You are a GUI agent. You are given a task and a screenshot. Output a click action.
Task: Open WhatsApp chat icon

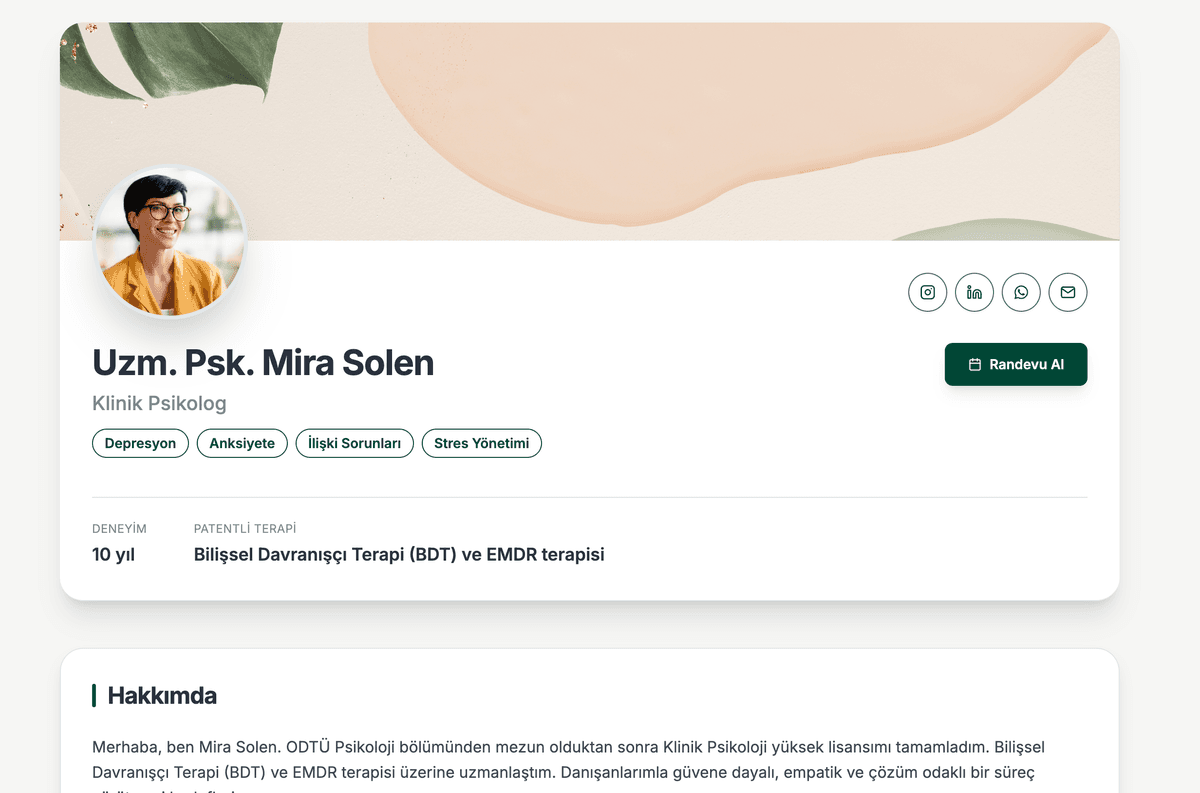[1021, 292]
